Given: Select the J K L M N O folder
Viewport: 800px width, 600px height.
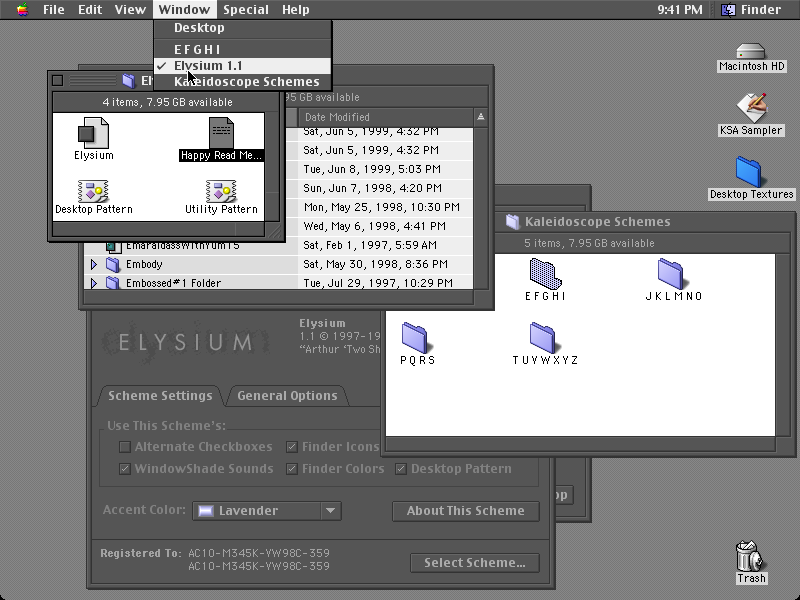Looking at the screenshot, I should pos(670,274).
